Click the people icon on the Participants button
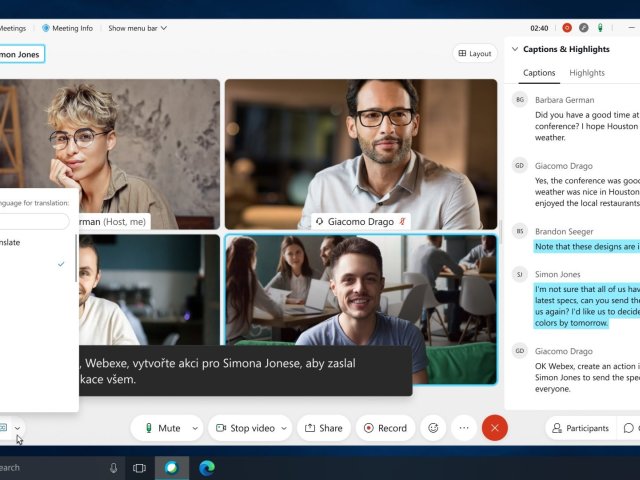This screenshot has width=640, height=480. coord(557,428)
